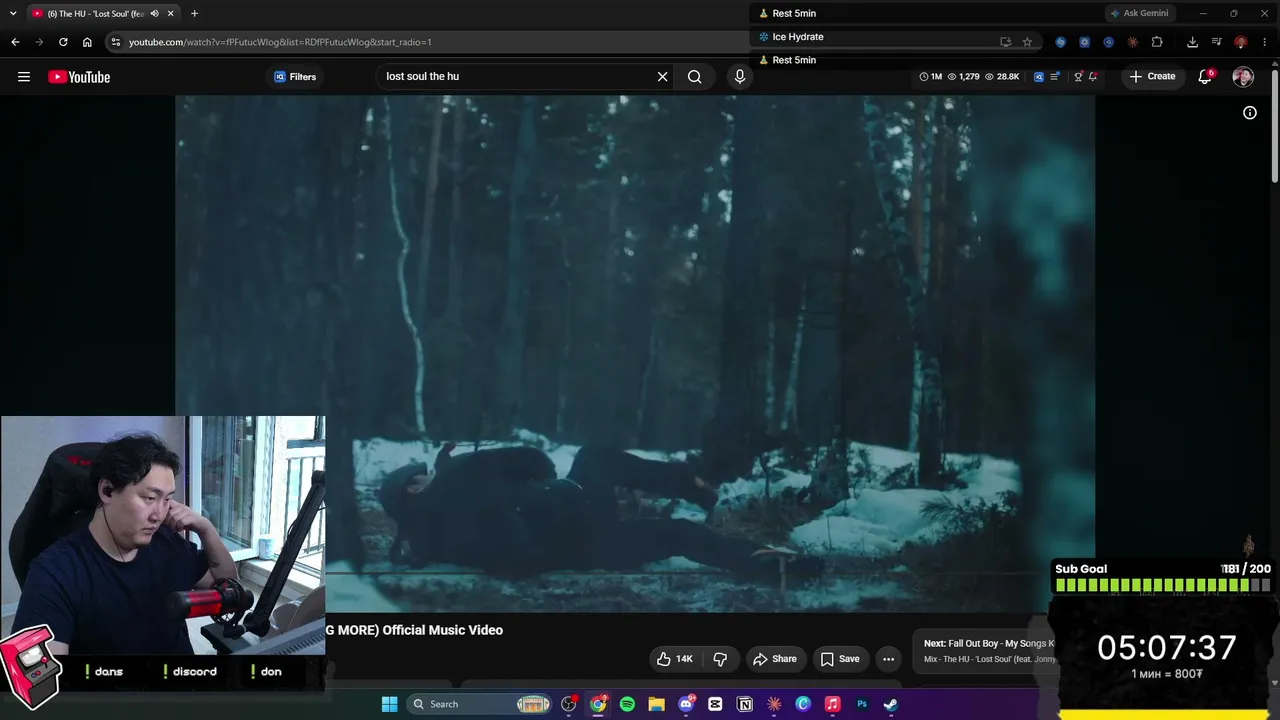Open File Explorer from the taskbar
The width and height of the screenshot is (1280, 720).
click(x=656, y=704)
